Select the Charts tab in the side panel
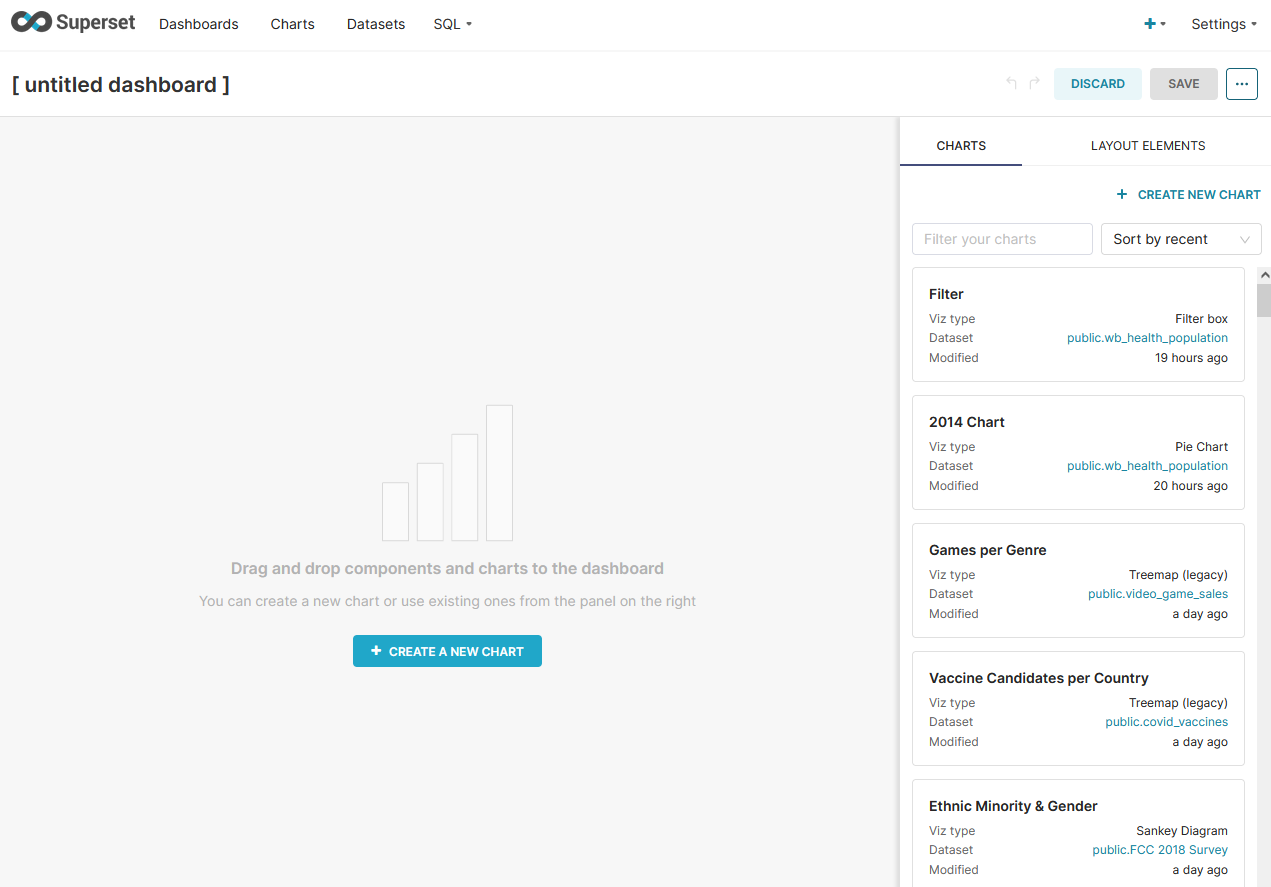1271x887 pixels. (960, 145)
